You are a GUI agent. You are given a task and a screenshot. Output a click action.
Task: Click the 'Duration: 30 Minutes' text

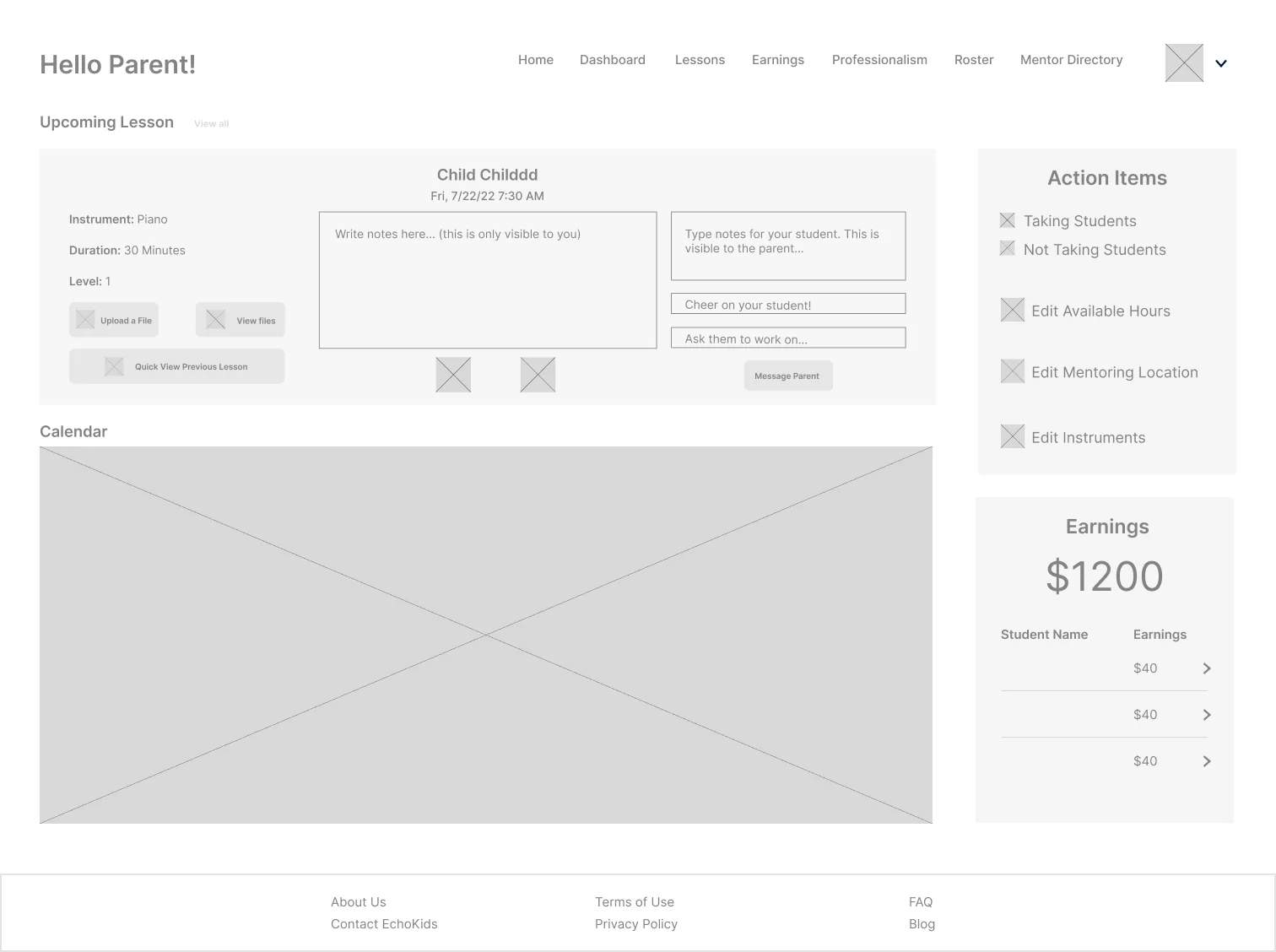127,250
